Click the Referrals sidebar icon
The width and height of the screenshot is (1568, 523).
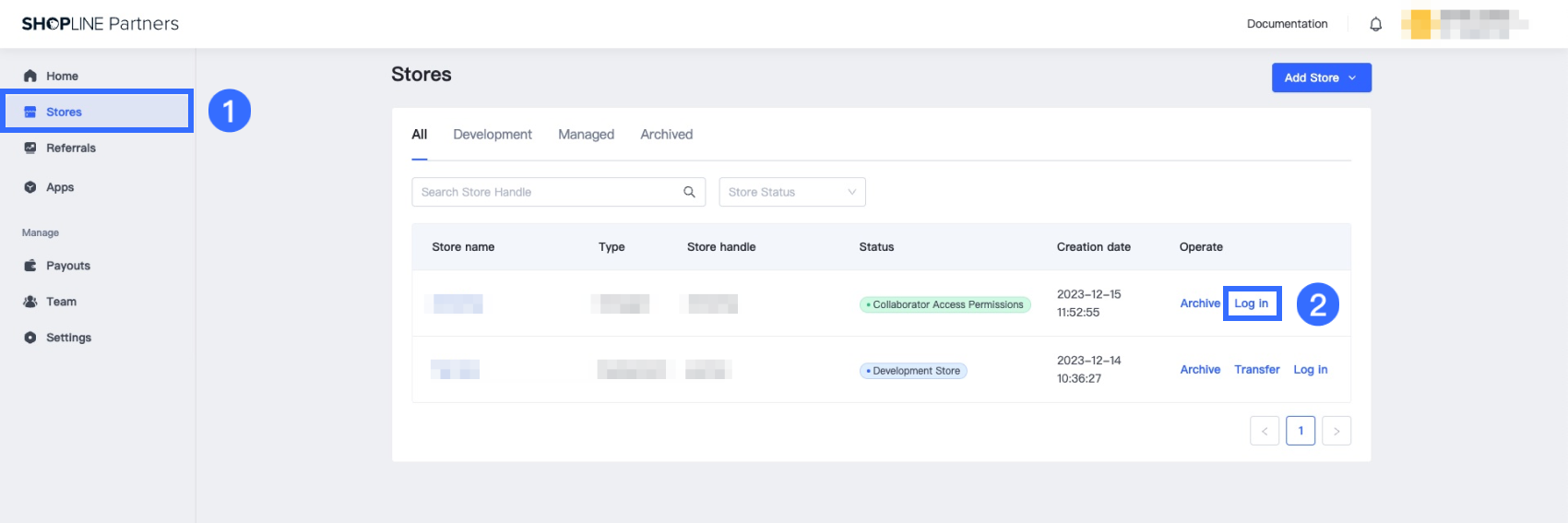point(30,148)
